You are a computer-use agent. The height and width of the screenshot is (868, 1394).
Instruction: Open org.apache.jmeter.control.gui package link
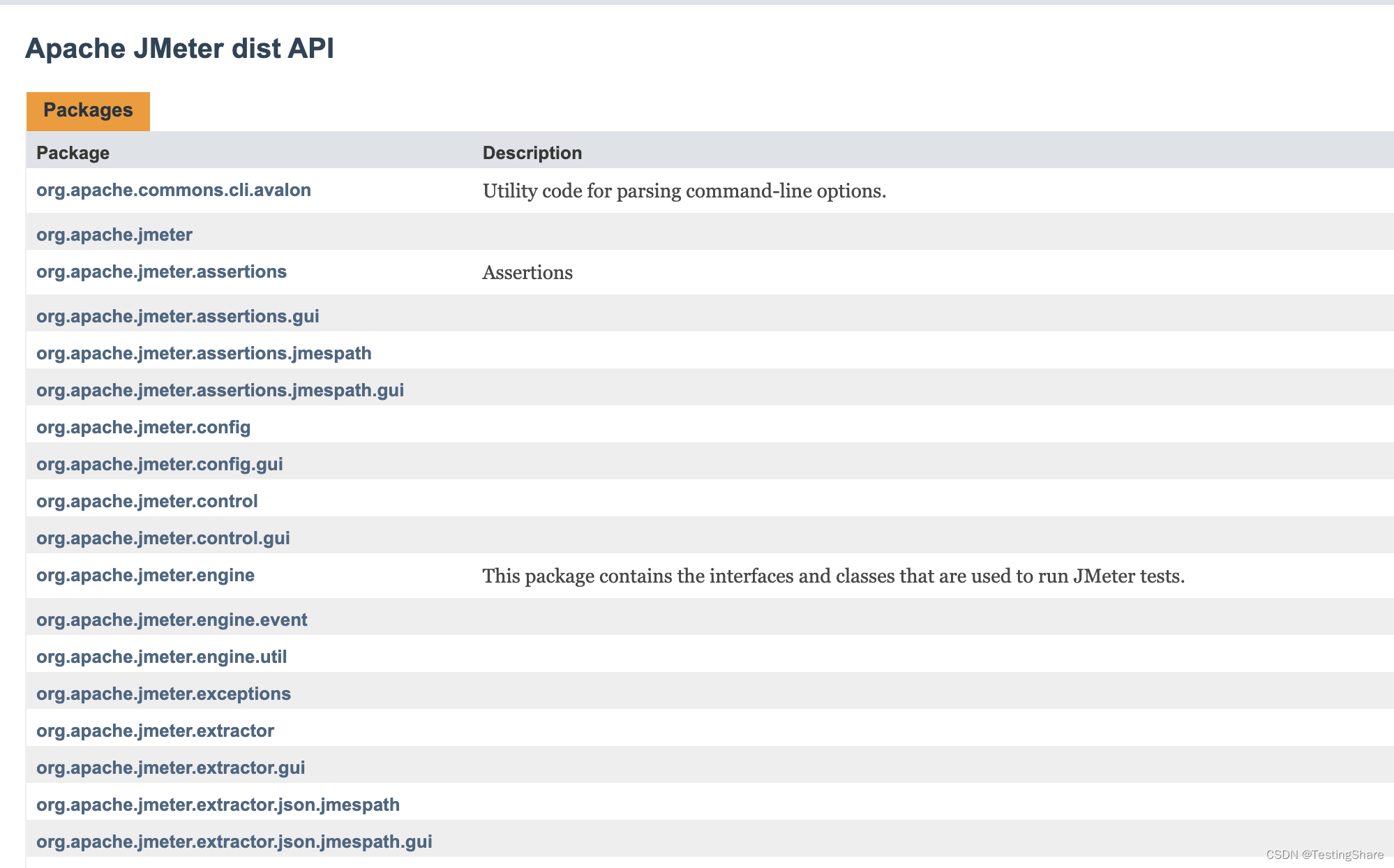(163, 538)
